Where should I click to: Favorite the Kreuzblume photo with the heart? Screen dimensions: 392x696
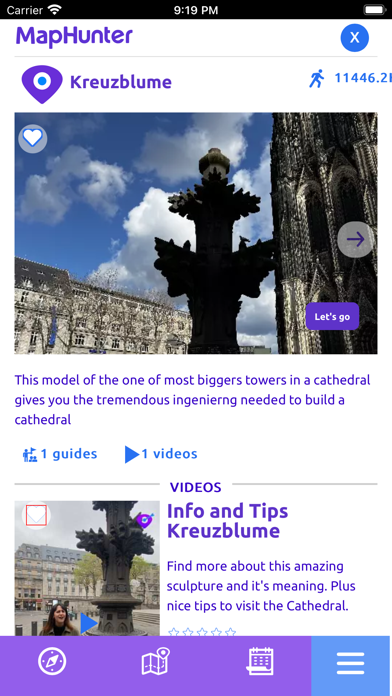click(x=33, y=138)
